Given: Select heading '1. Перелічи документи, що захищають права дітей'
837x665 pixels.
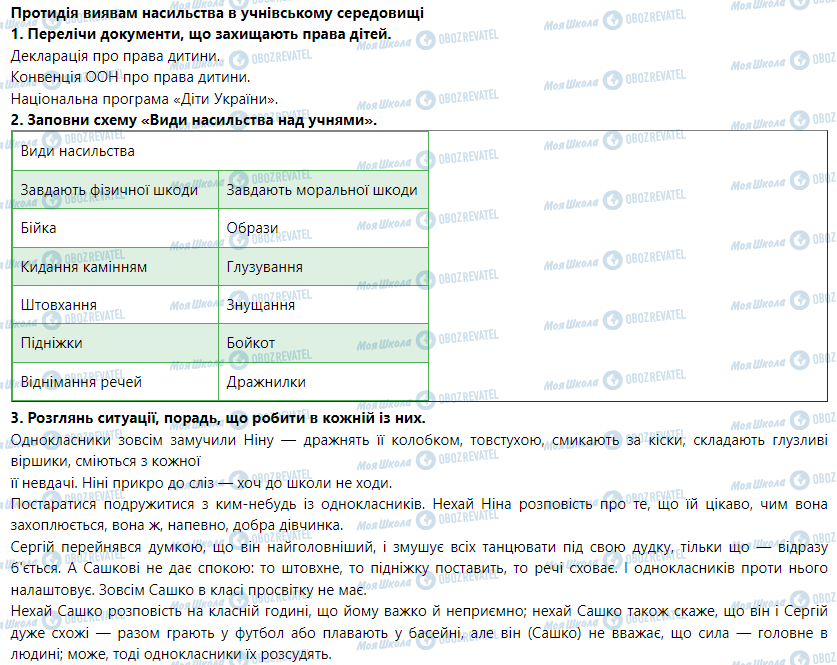Looking at the screenshot, I should 201,34.
